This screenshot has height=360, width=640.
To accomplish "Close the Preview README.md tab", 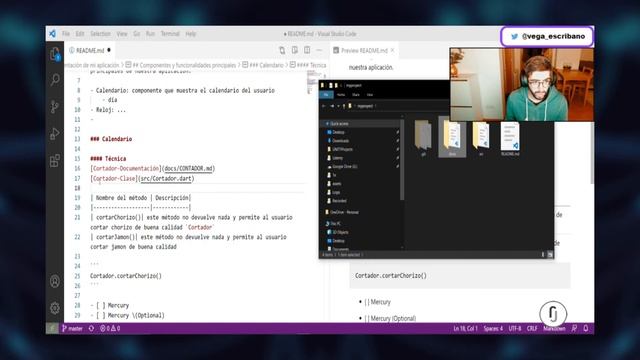I will click(392, 50).
